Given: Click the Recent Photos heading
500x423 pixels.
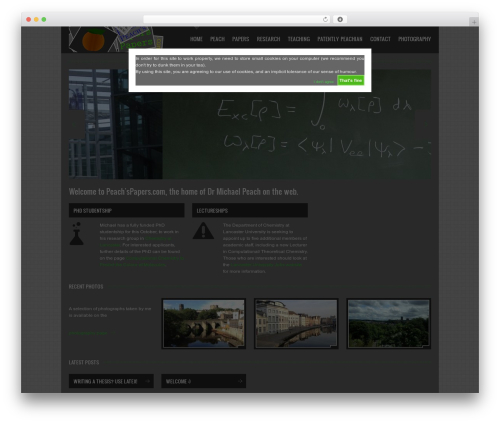Looking at the screenshot, I should 86,286.
